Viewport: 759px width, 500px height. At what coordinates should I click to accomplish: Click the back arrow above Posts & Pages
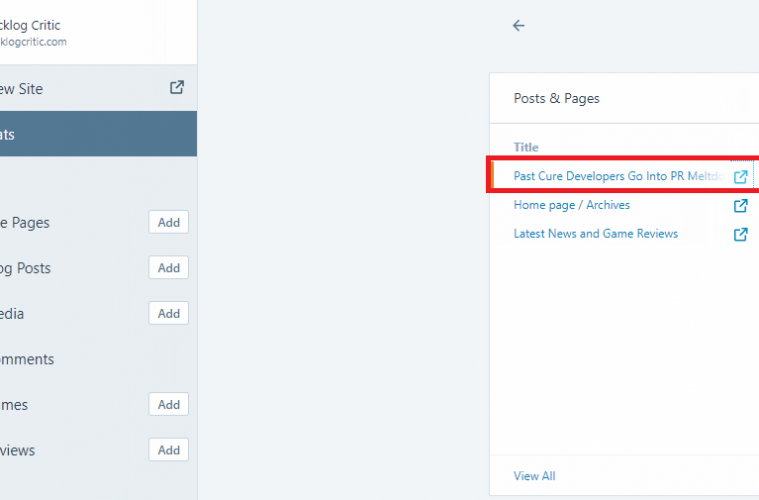coord(518,25)
